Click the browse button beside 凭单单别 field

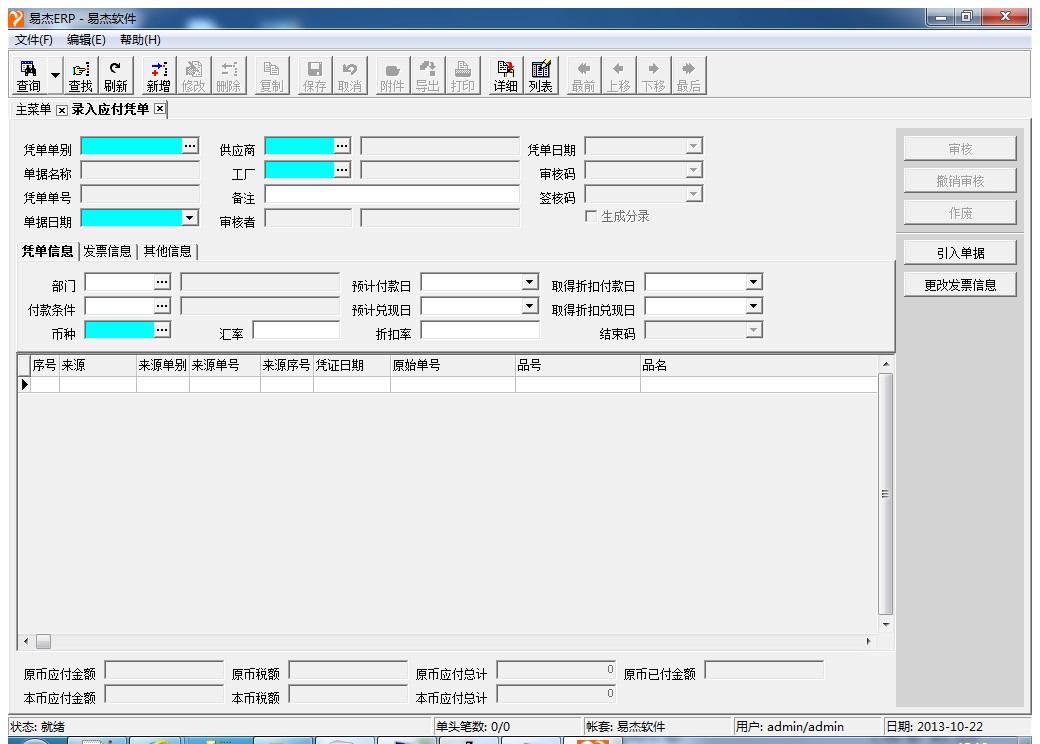pos(190,146)
